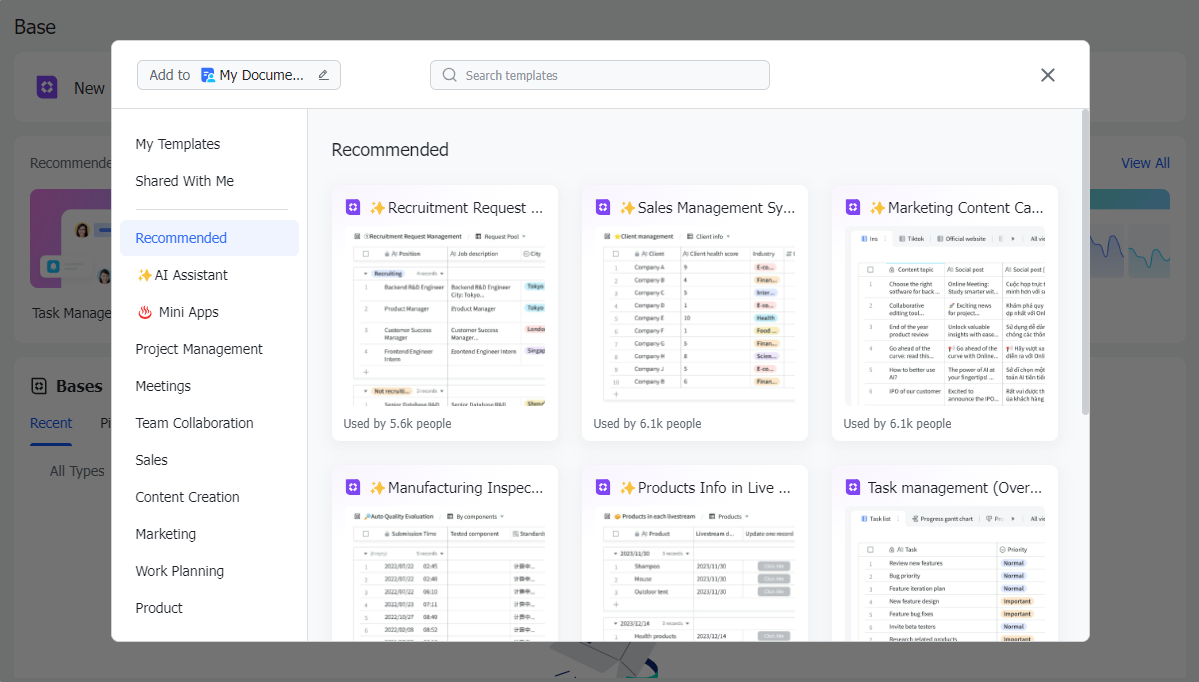Click Manufacturing Inspection preview thumbnail
The width and height of the screenshot is (1199, 682).
point(445,573)
